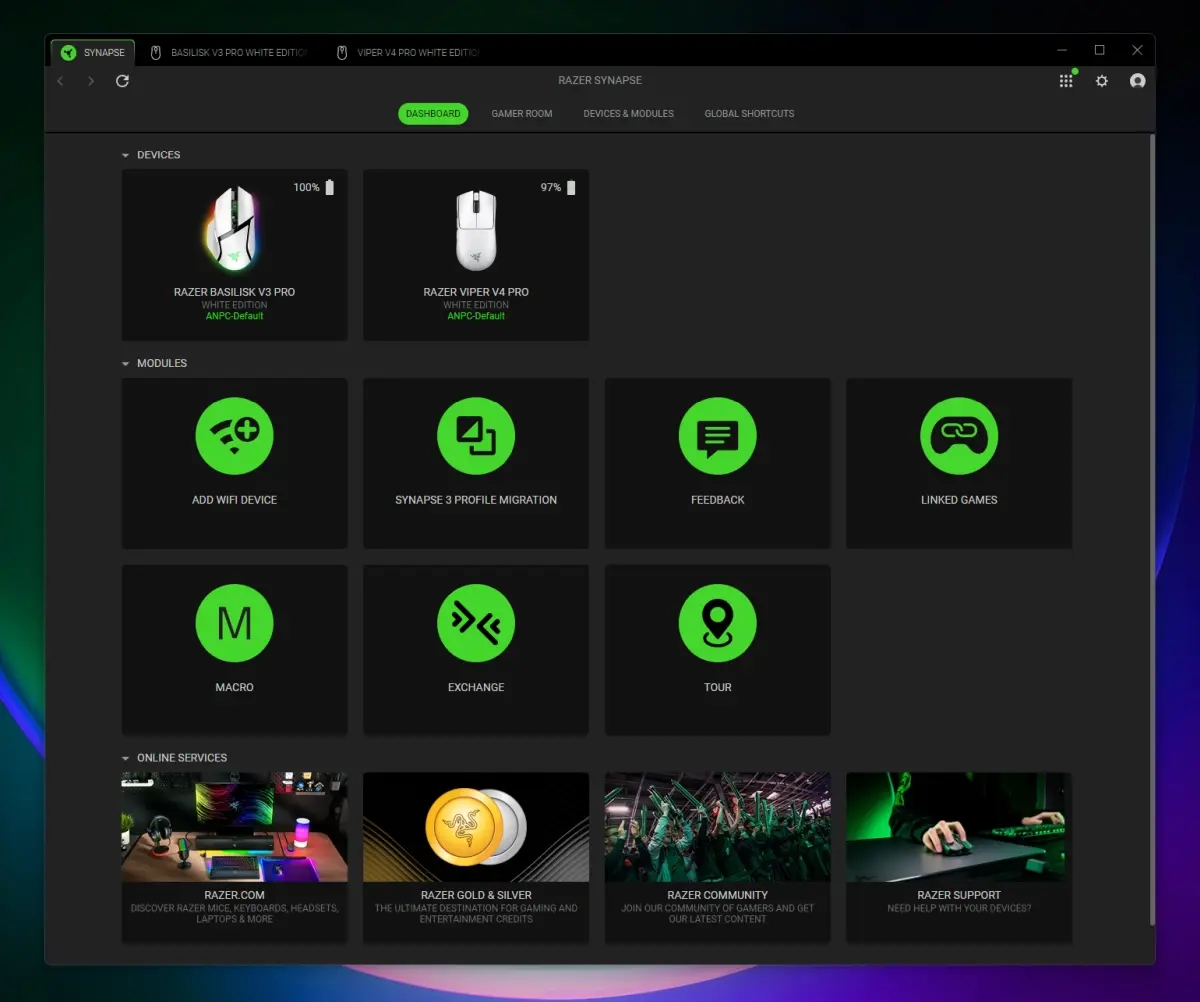Switch to Basilisk V3 Pro White Edition tab
The width and height of the screenshot is (1200, 1002).
click(229, 52)
